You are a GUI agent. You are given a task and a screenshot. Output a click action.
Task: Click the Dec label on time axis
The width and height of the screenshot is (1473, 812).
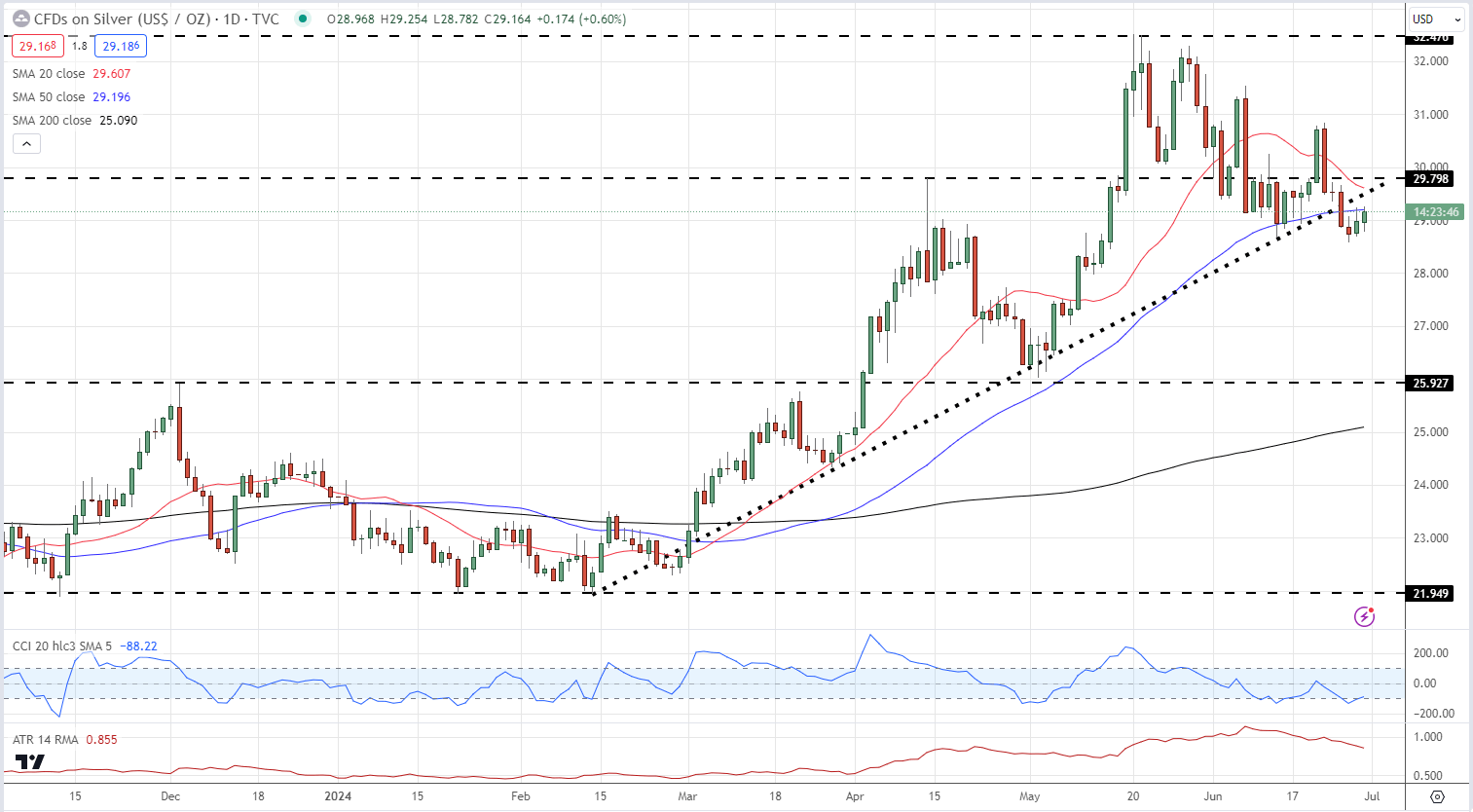click(x=170, y=795)
